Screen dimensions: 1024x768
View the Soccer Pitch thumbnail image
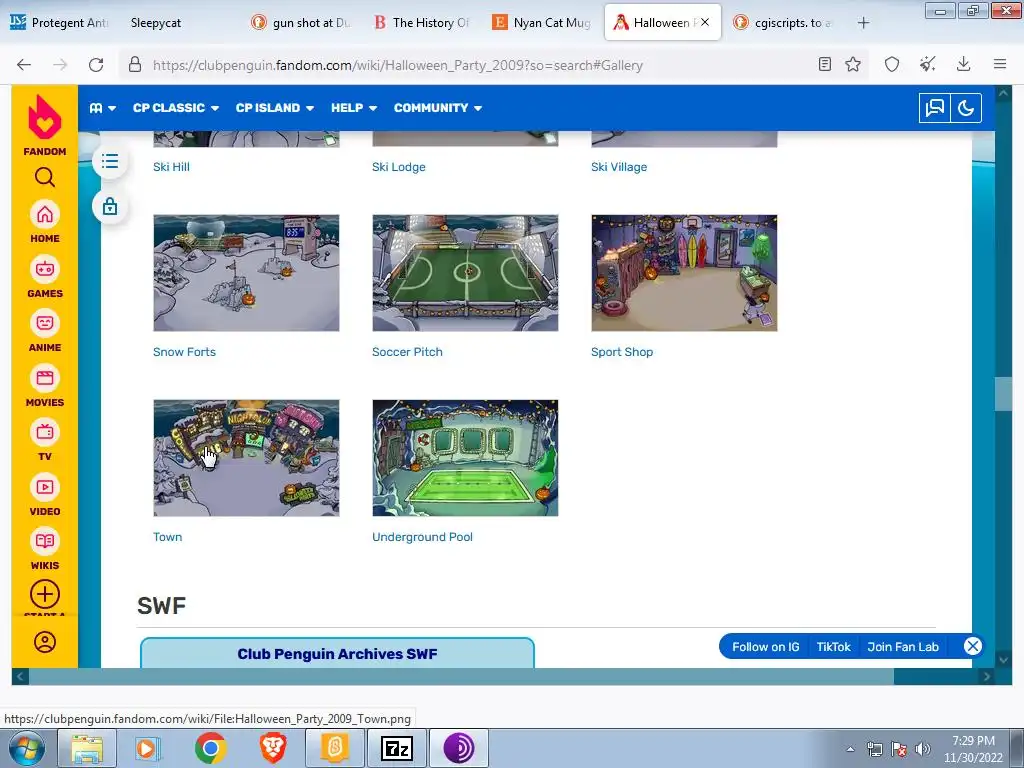pos(465,273)
